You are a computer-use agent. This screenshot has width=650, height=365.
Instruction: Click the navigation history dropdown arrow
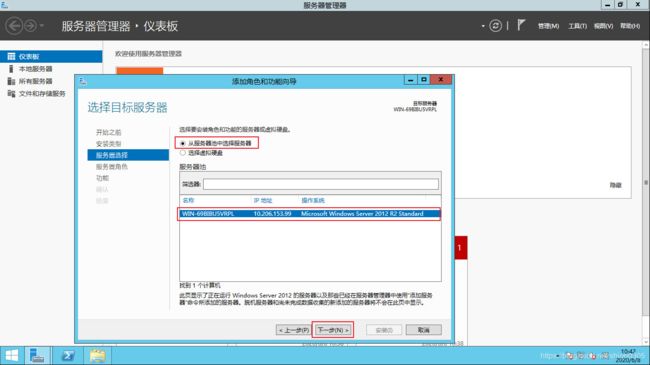coord(42,26)
